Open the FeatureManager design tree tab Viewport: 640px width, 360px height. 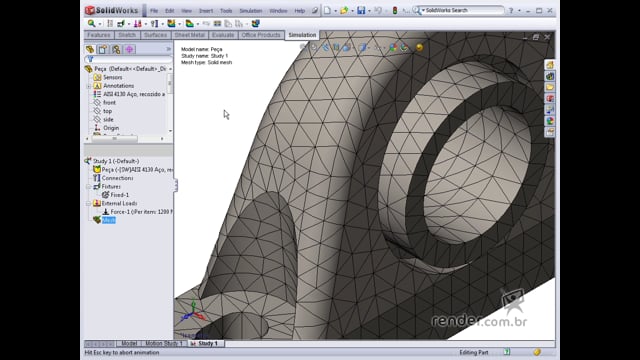point(90,49)
